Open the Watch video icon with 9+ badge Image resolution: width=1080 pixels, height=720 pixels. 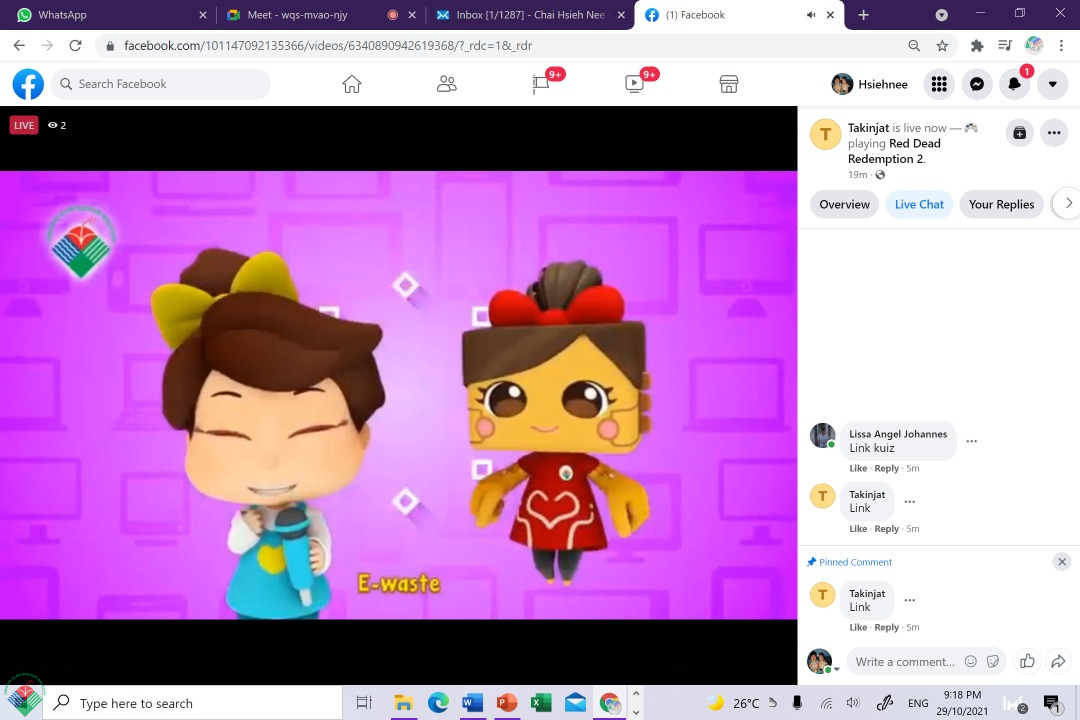click(634, 84)
